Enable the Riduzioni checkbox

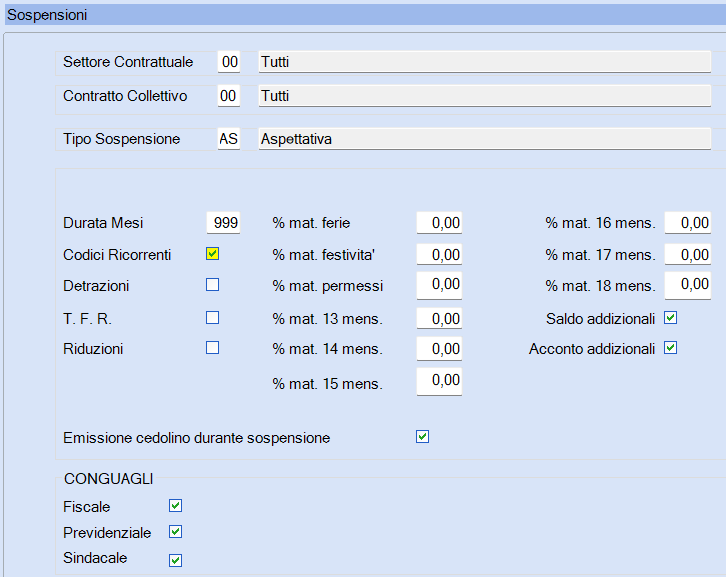click(213, 348)
